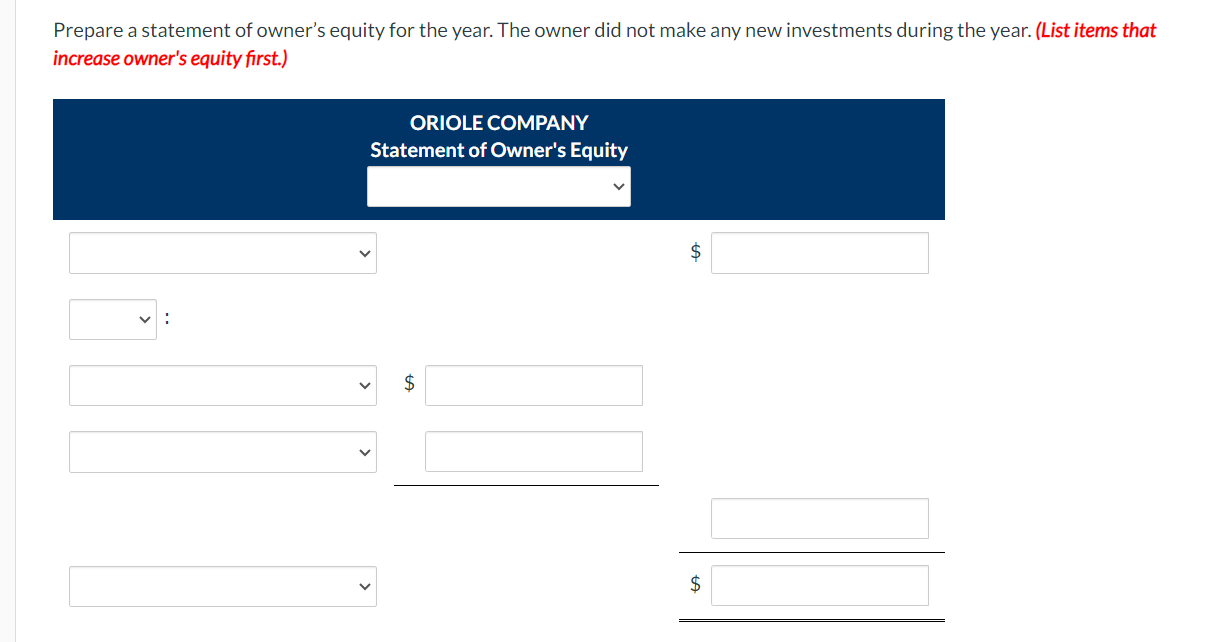This screenshot has height=642, width=1206.
Task: Expand the bottom row label dropdown
Action: click(x=222, y=586)
